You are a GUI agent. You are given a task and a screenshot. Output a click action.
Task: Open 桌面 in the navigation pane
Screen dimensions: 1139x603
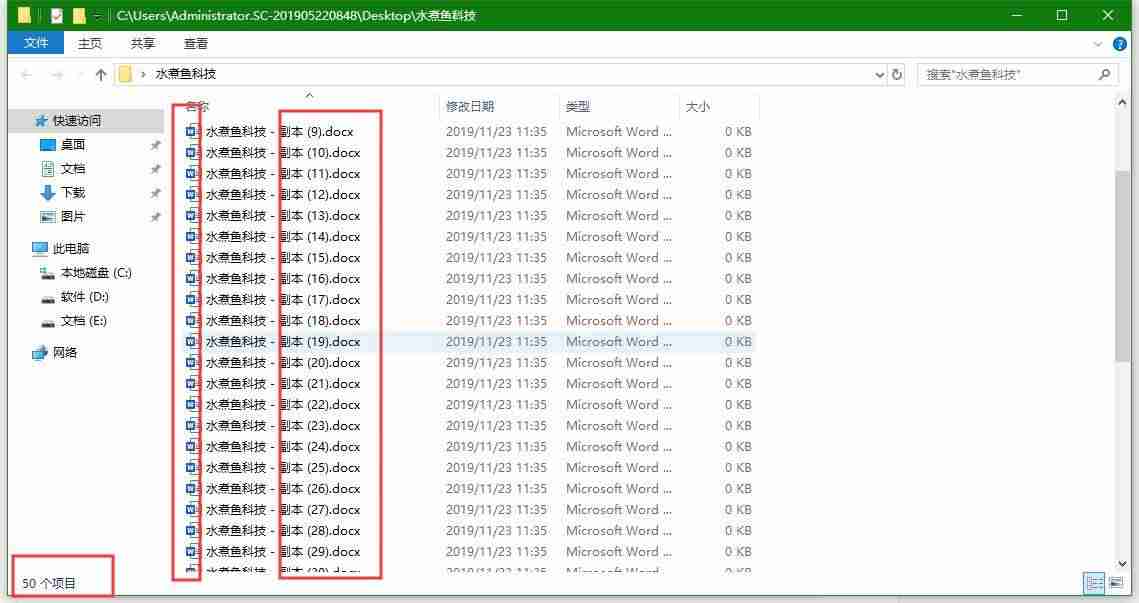click(73, 145)
